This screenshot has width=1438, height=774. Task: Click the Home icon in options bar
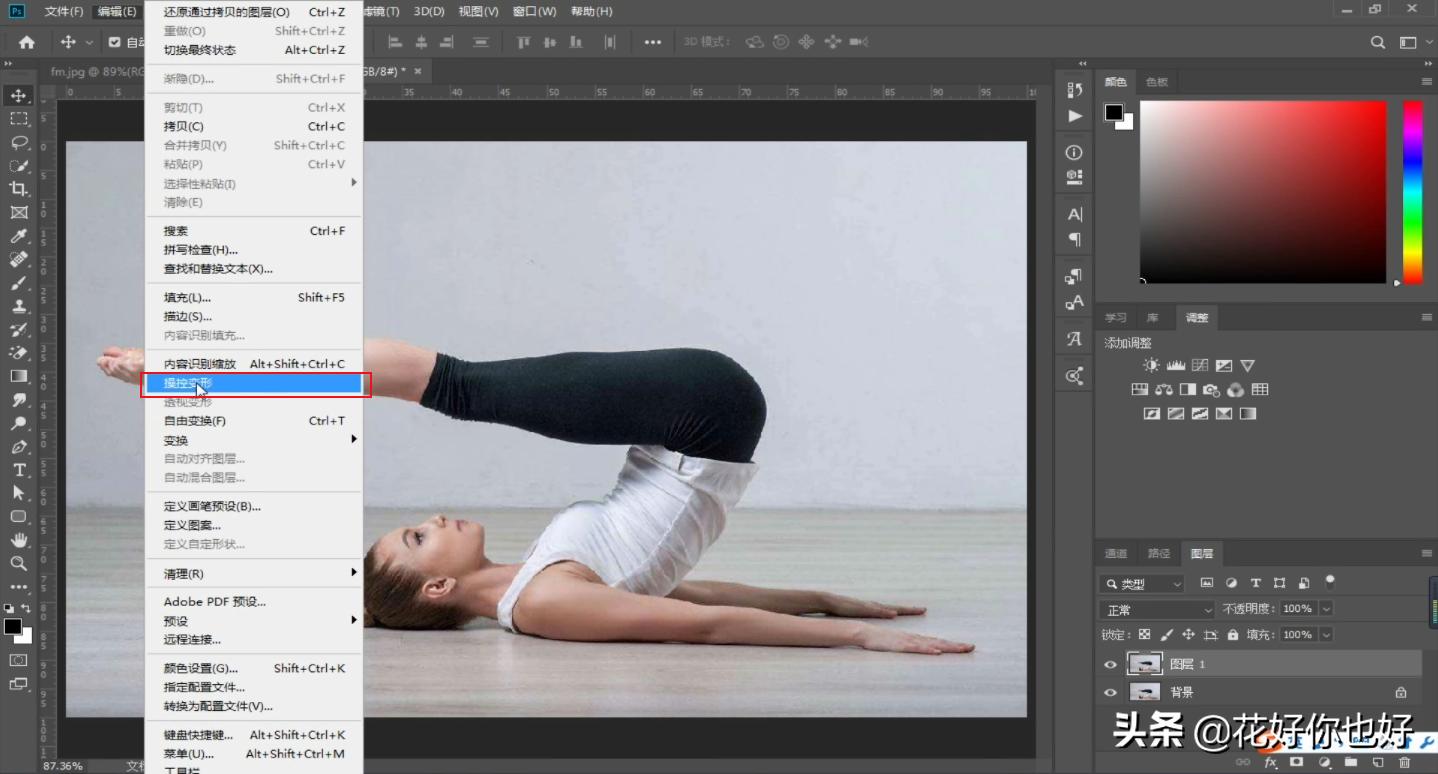click(27, 42)
